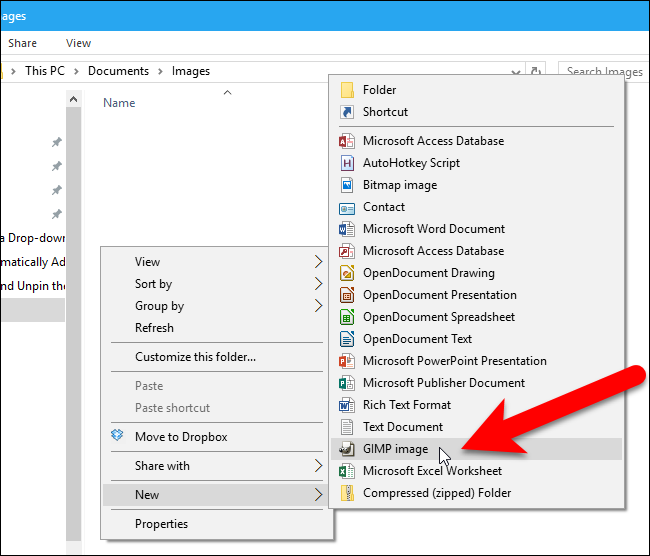
Task: Choose OpenDocument Text entry
Action: click(x=476, y=339)
